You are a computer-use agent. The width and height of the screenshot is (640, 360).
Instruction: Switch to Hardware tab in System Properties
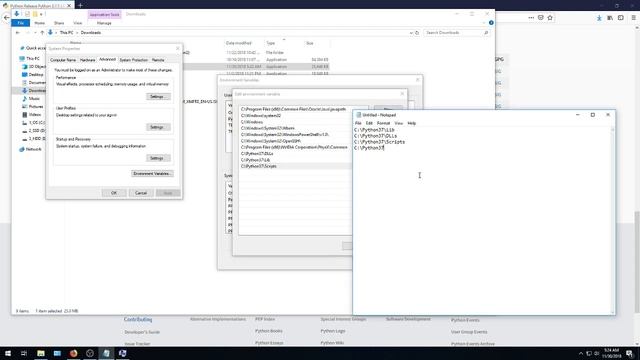point(87,60)
